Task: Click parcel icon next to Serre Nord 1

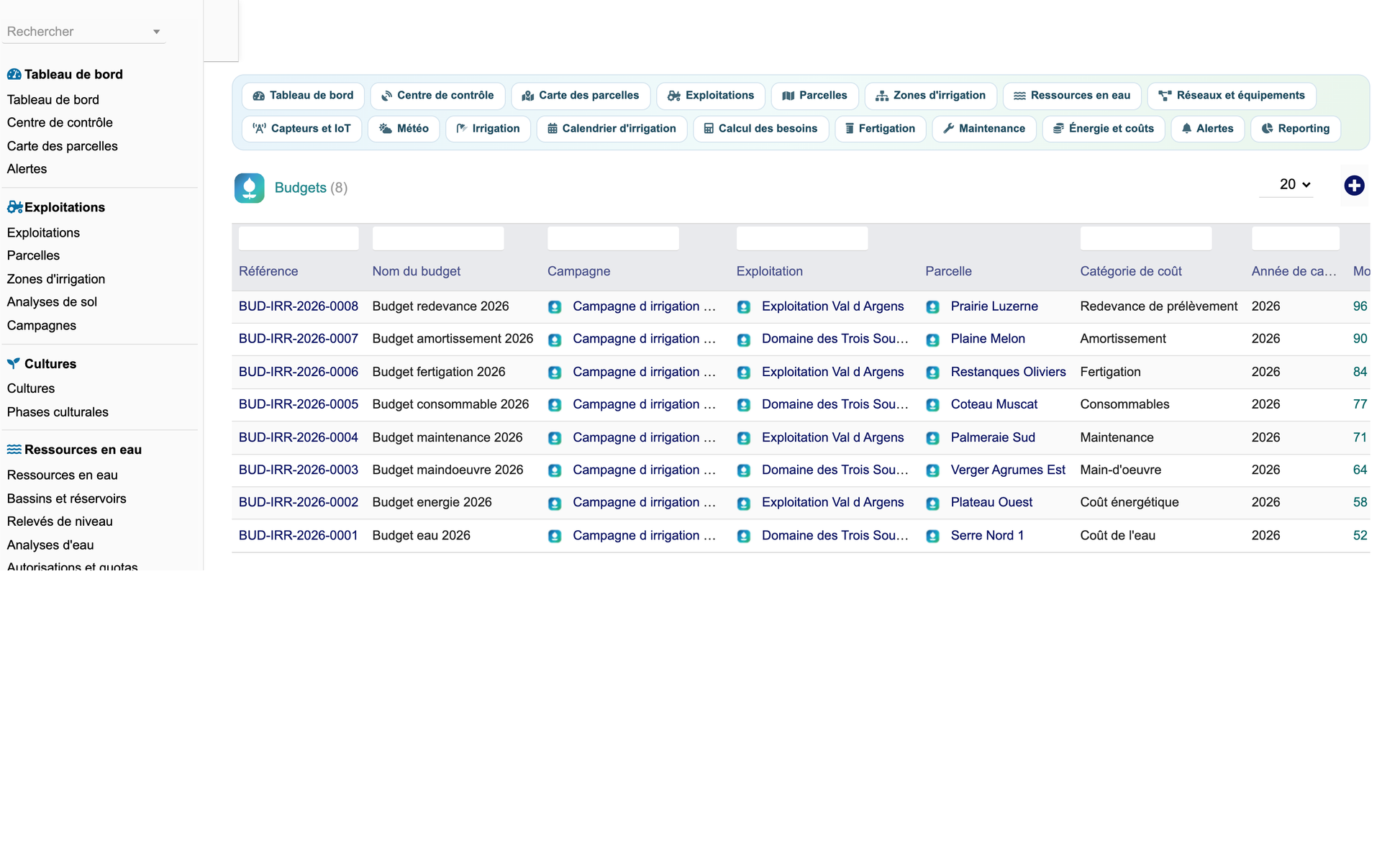Action: pos(932,536)
